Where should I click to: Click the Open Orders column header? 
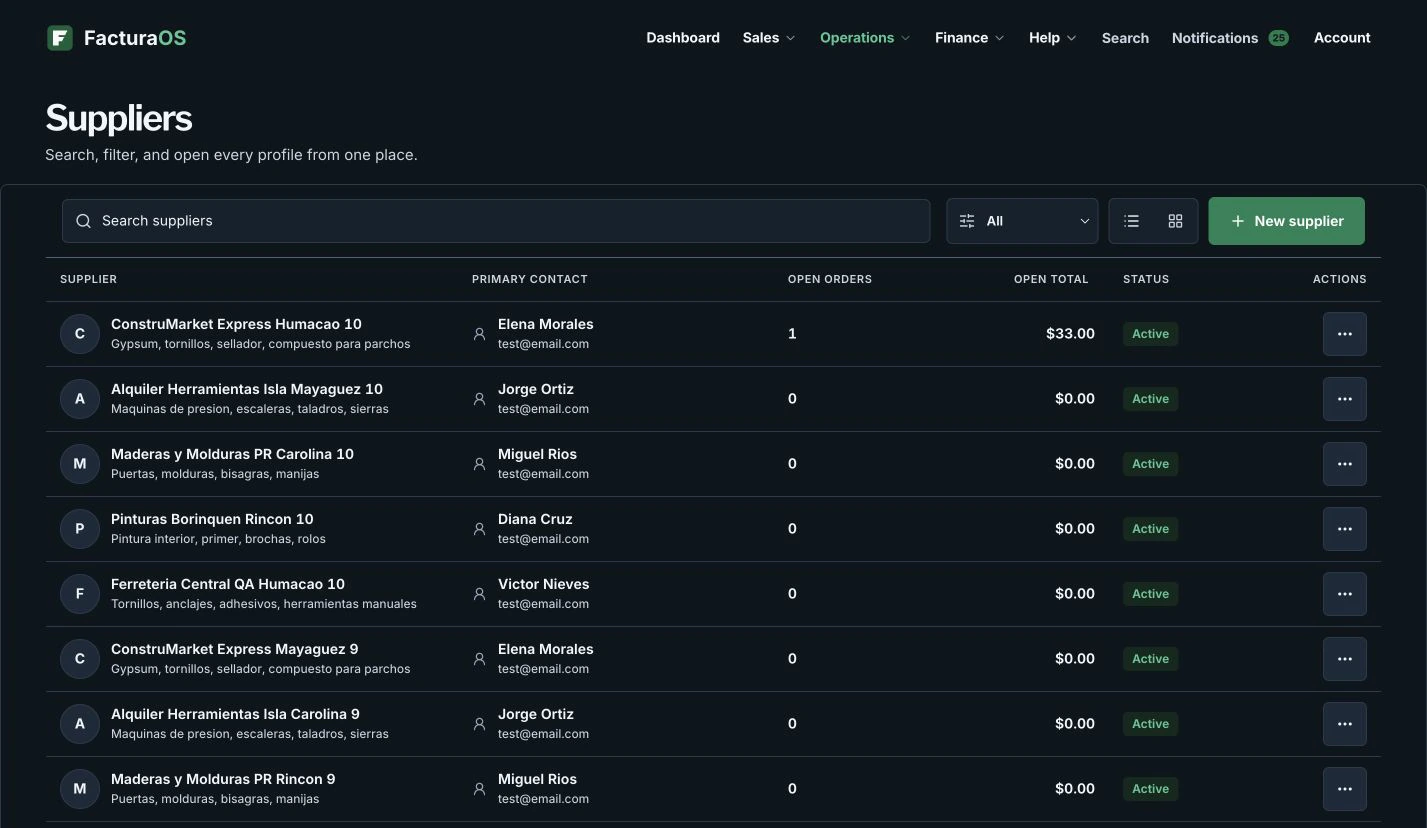830,279
